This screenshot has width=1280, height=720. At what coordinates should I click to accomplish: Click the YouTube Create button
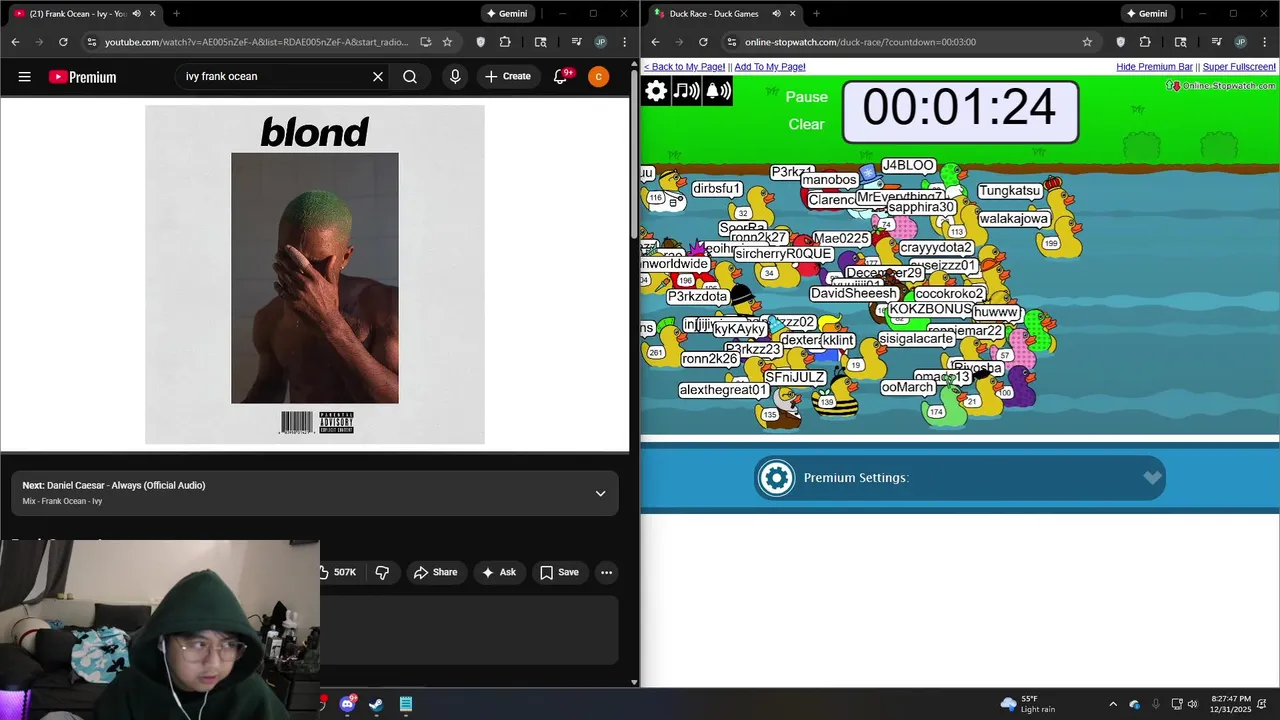pyautogui.click(x=508, y=77)
